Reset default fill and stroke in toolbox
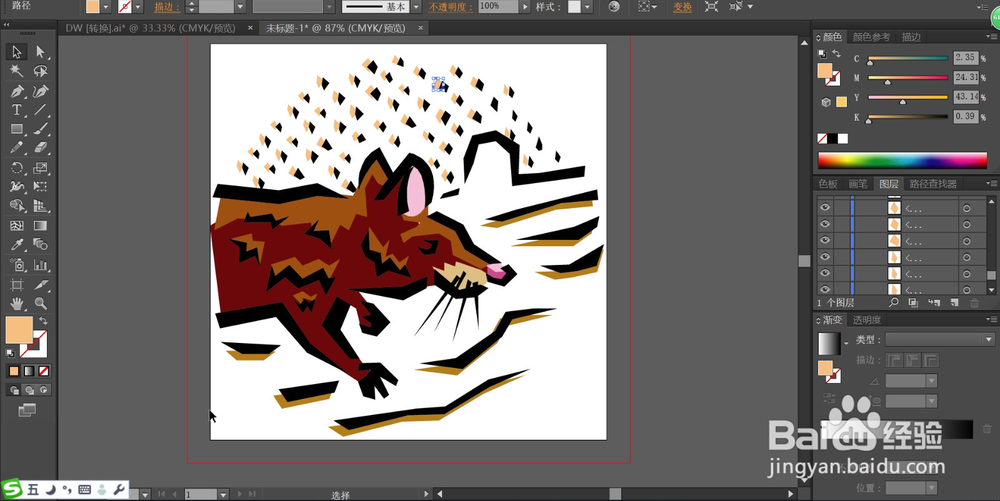The height and width of the screenshot is (501, 1000). pyautogui.click(x=10, y=352)
